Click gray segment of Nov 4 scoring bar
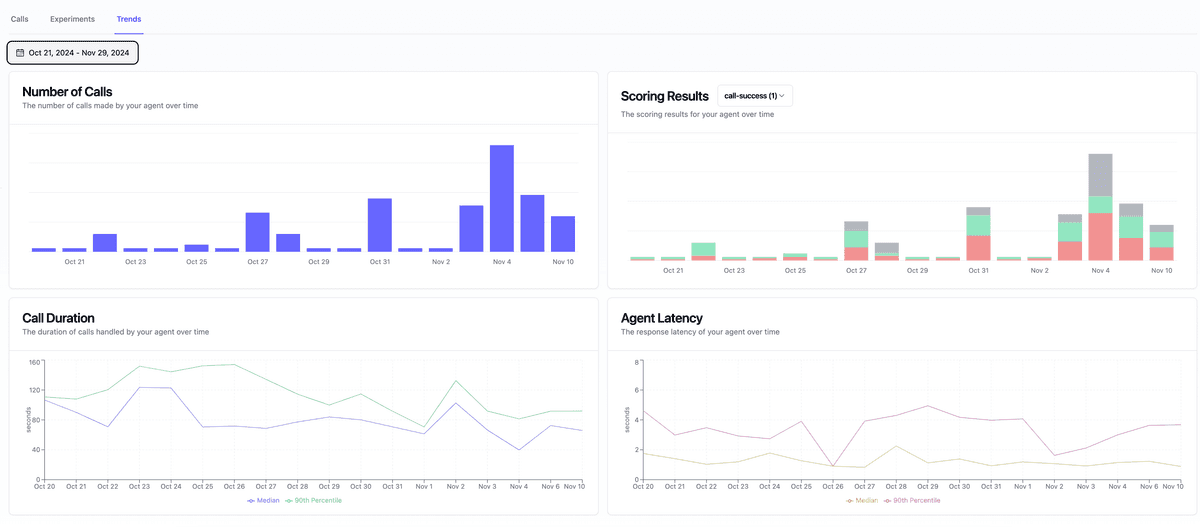 [x=1100, y=175]
